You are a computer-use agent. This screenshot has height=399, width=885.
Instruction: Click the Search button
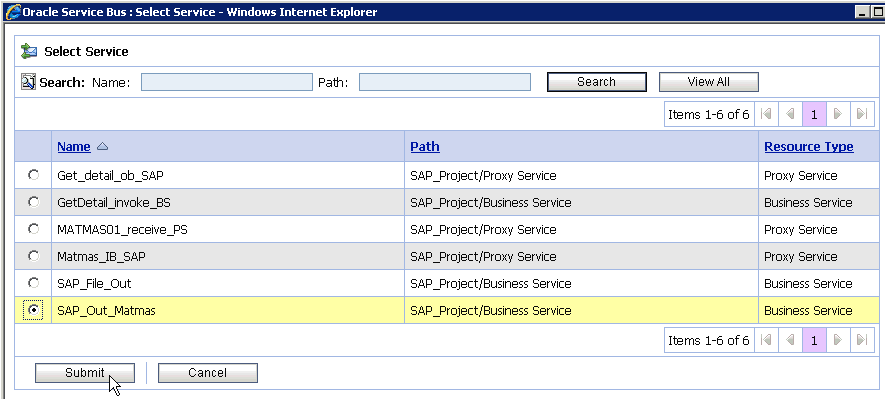tap(597, 82)
